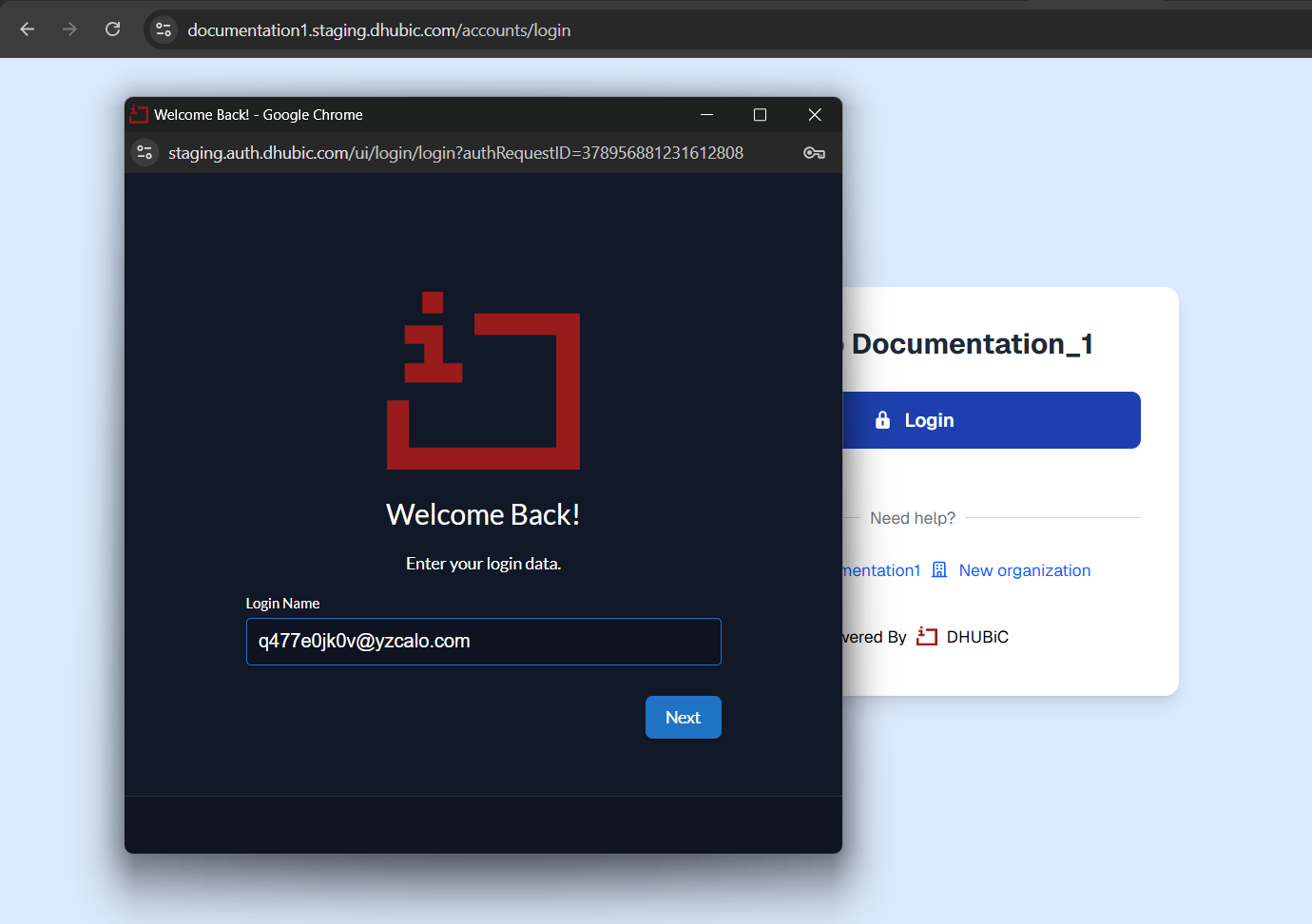Click the Documentation_1 heading
The width and height of the screenshot is (1312, 924).
click(972, 344)
